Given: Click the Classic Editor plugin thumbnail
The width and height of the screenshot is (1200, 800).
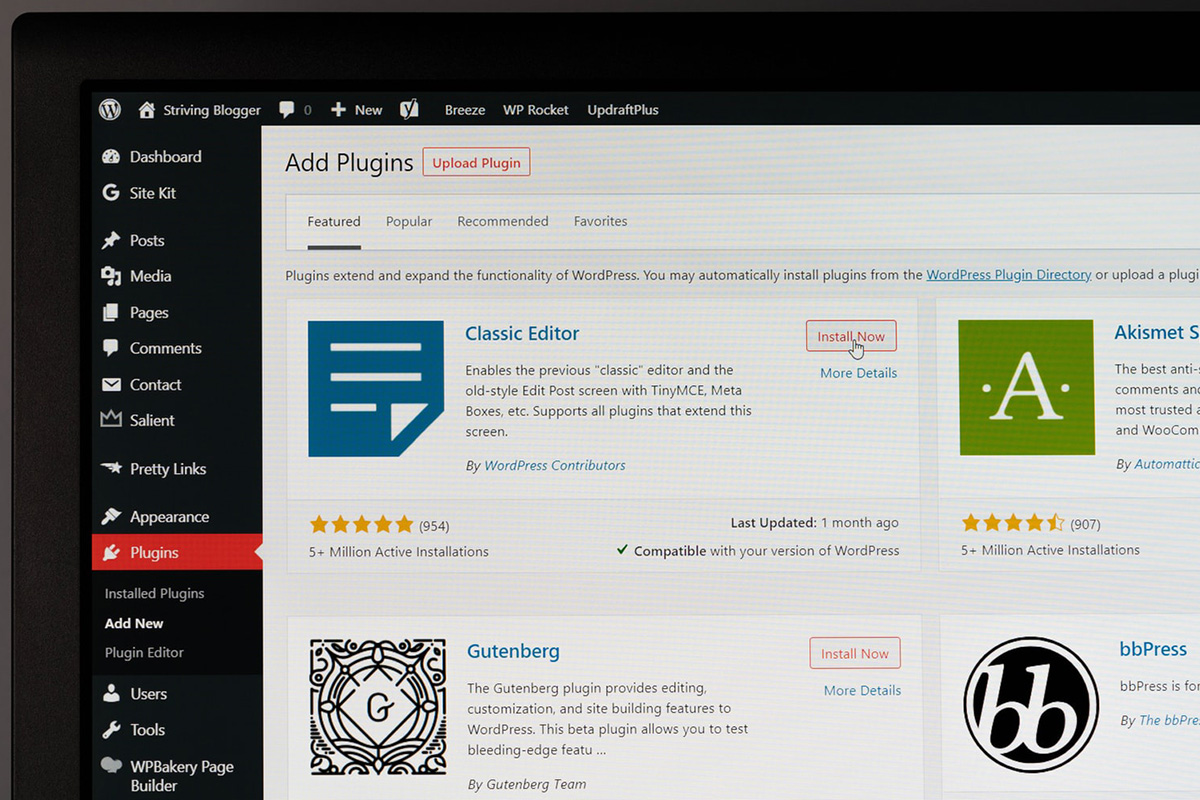Looking at the screenshot, I should (376, 388).
